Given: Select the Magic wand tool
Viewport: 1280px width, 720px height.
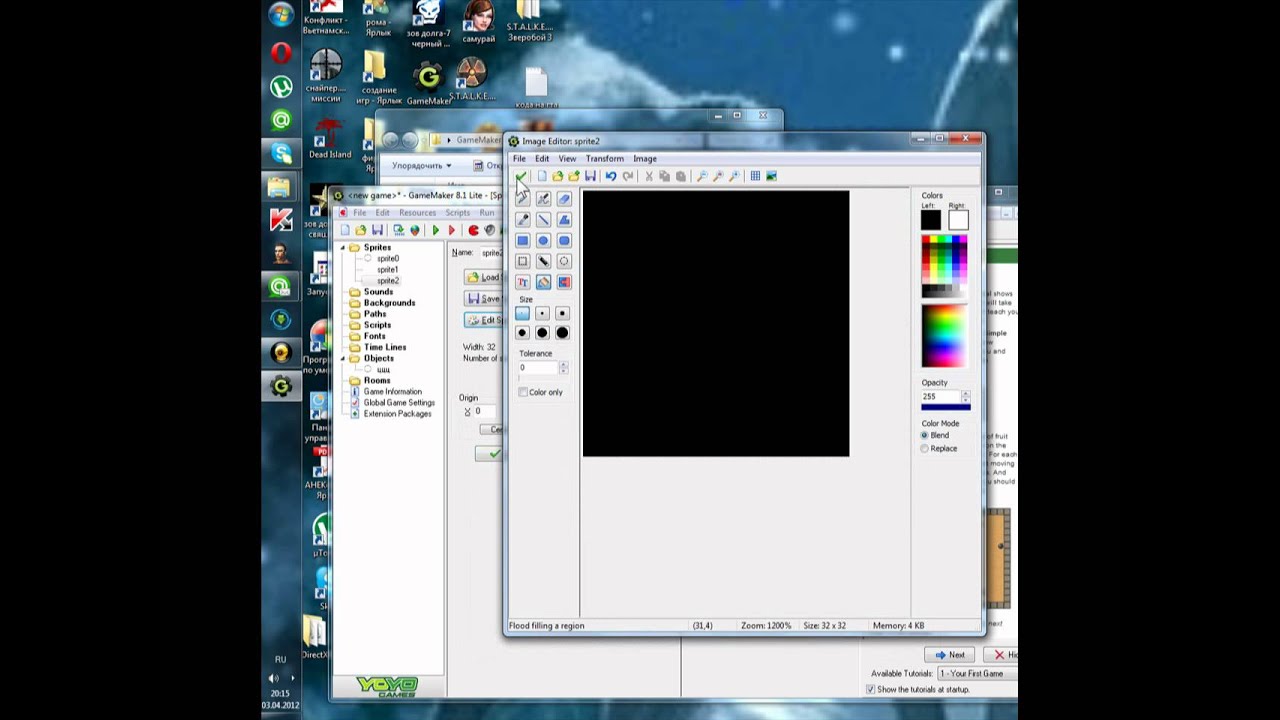Looking at the screenshot, I should 543,262.
